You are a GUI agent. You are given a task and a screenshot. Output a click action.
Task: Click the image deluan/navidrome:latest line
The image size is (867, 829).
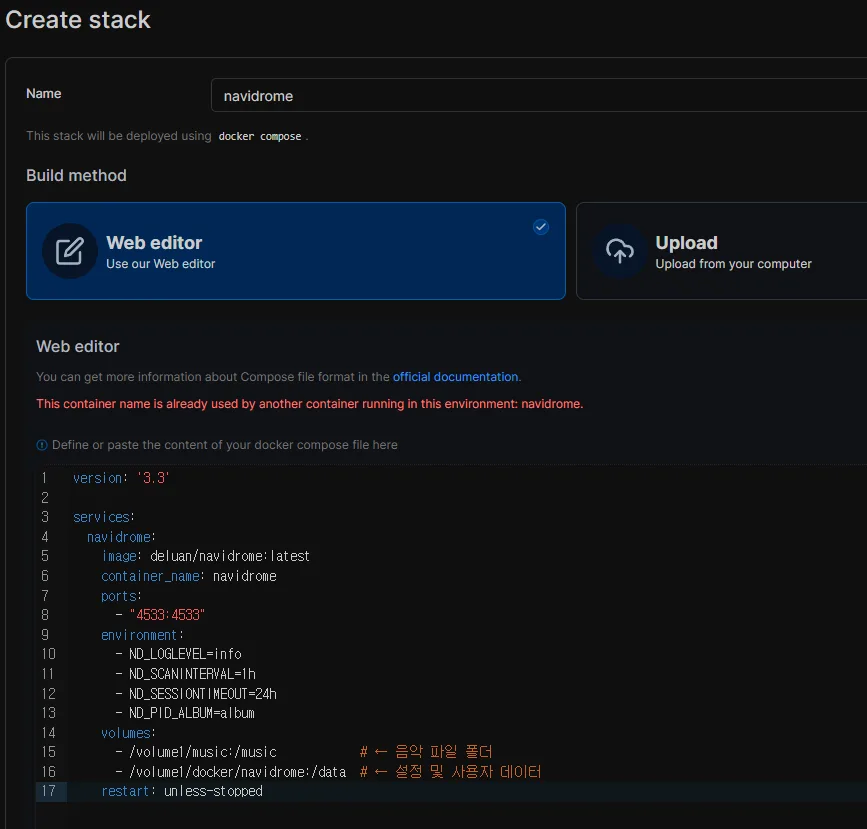coord(205,556)
